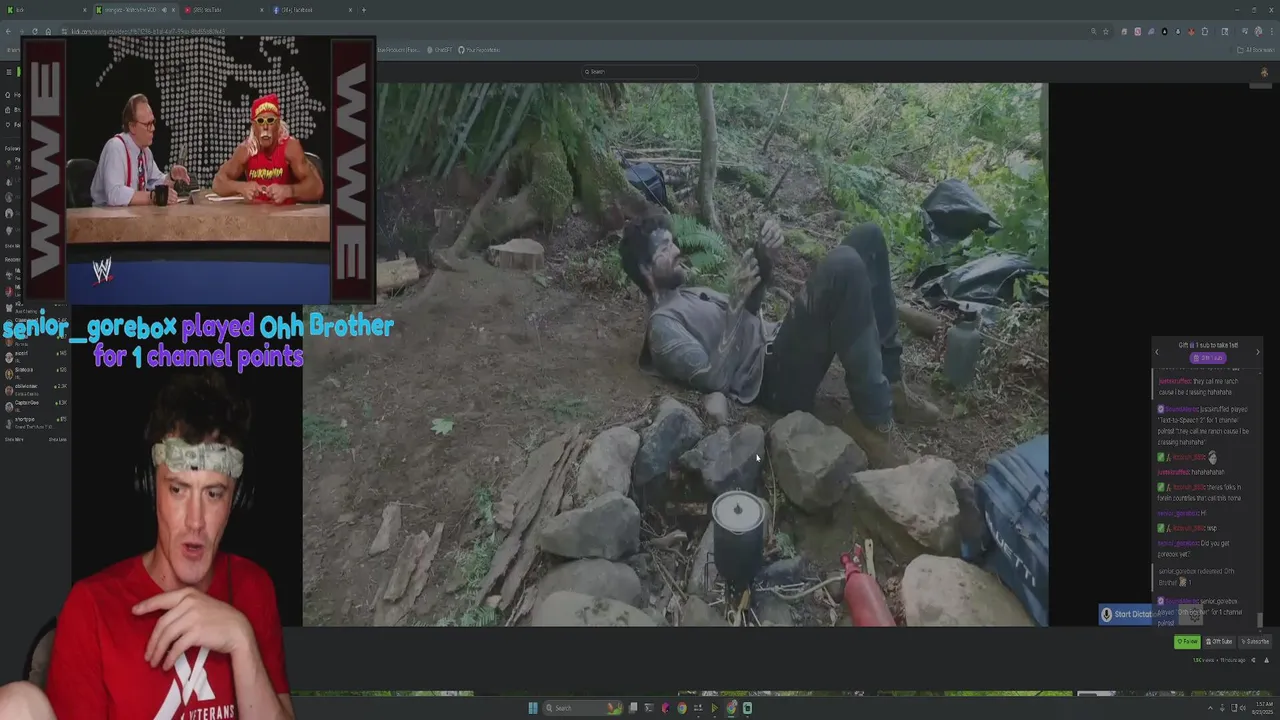Open the report flag icon under chat
This screenshot has height=720, width=1280.
tap(1267, 660)
